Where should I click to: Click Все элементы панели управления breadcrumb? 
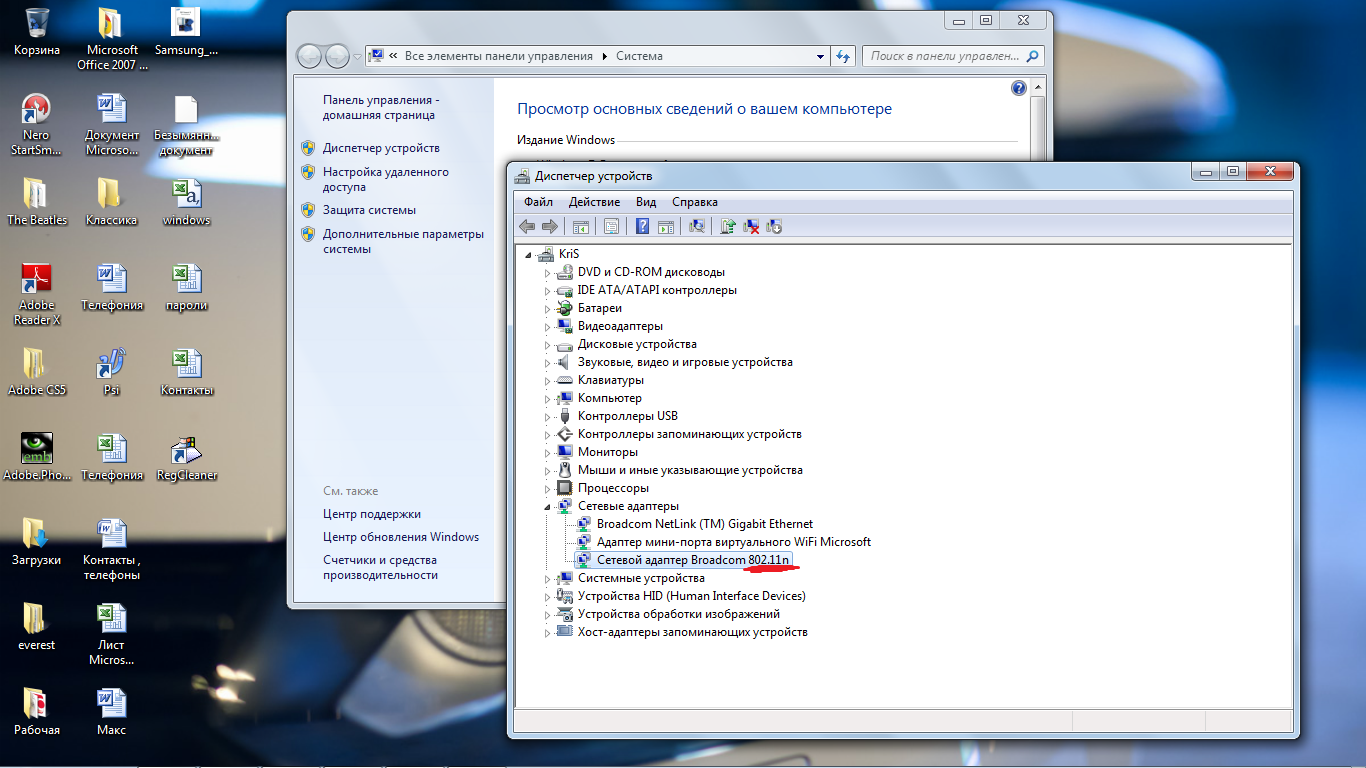click(x=499, y=56)
